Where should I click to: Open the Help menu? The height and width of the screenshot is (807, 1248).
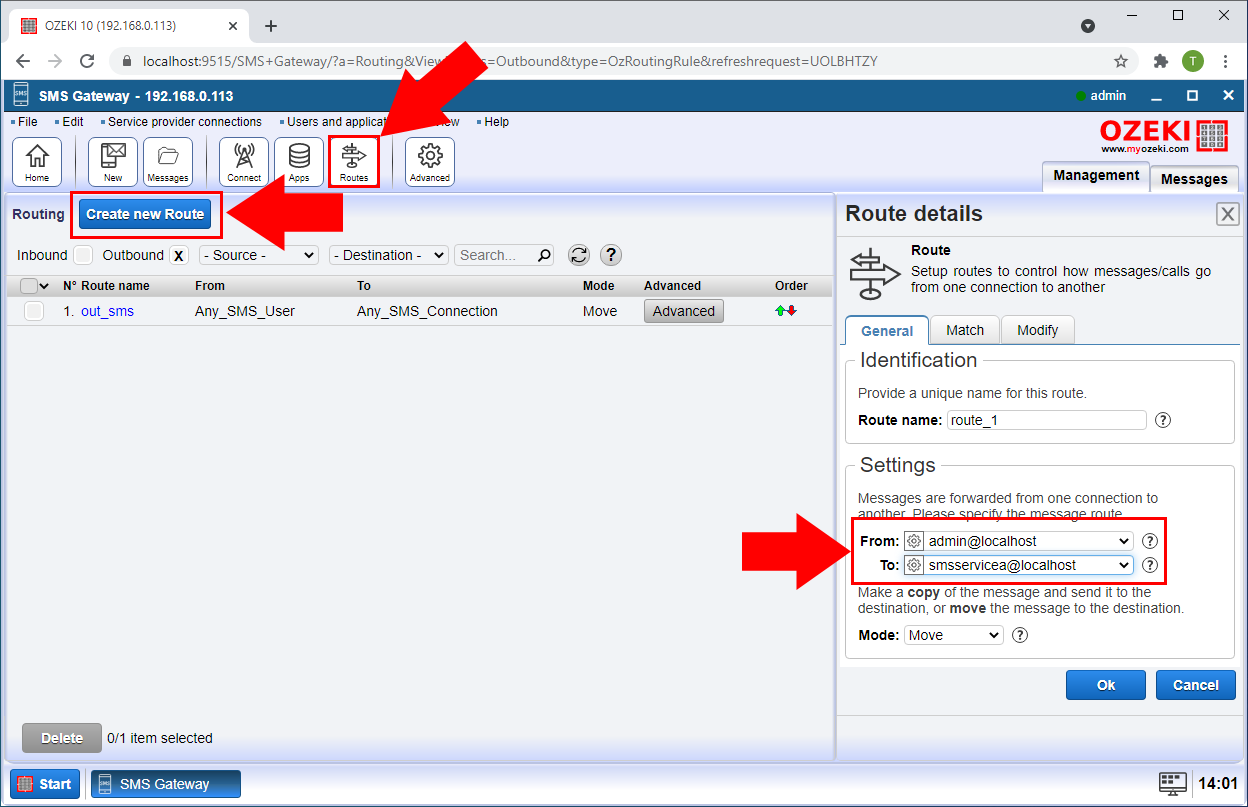(x=496, y=122)
